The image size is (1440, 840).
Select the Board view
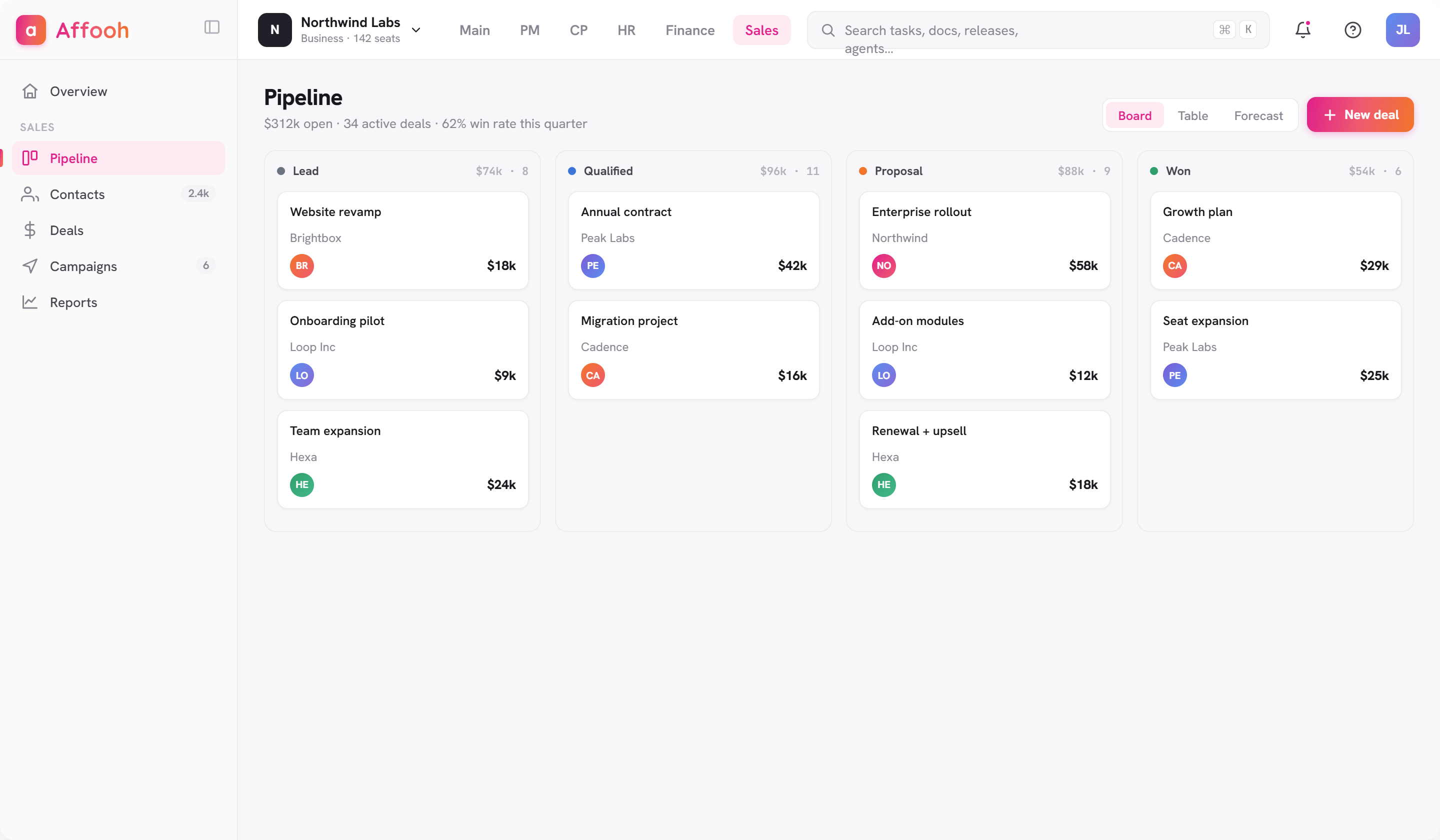[x=1134, y=115]
